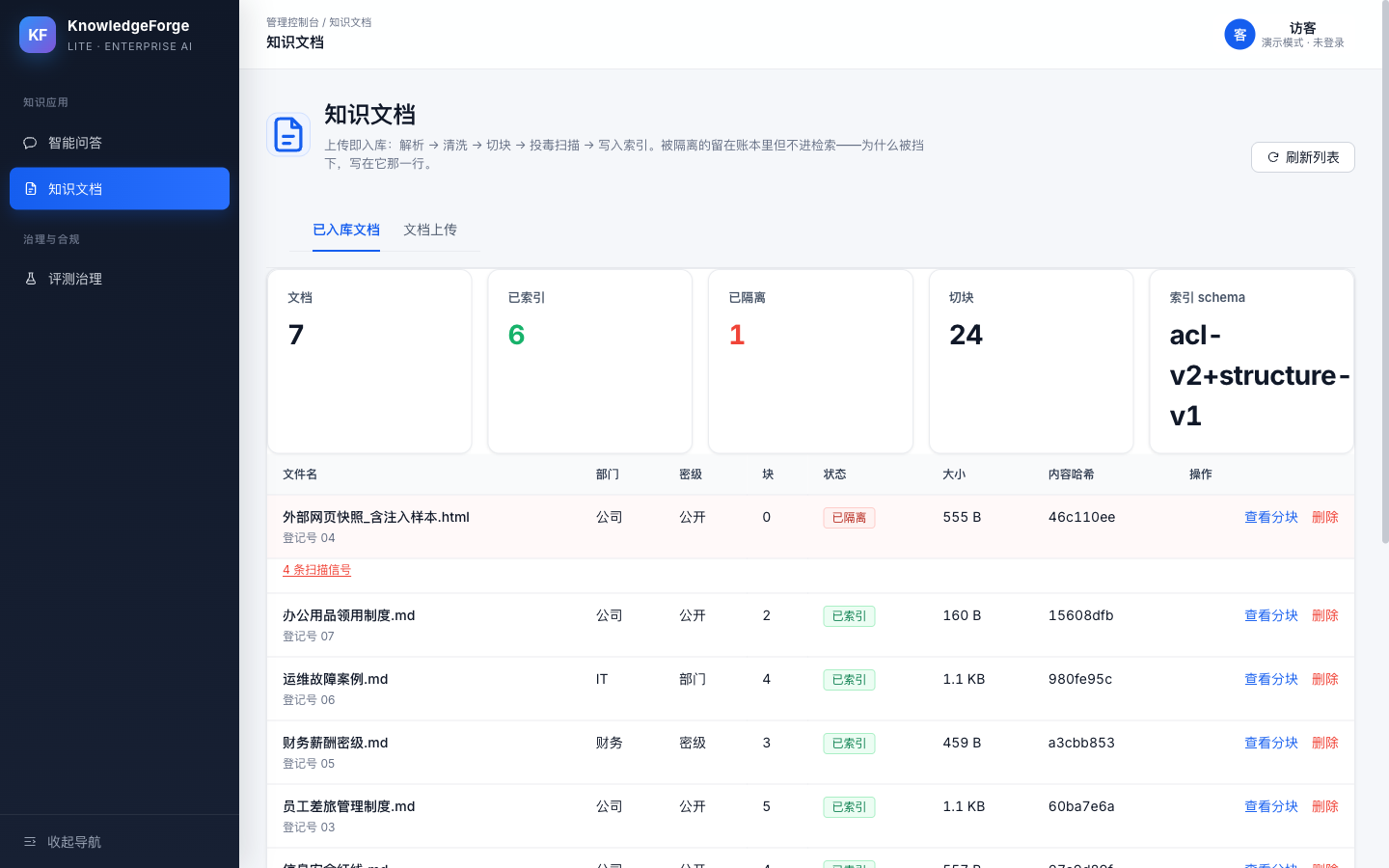Click the 内容哈希 column header
This screenshot has height=868, width=1389.
click(1072, 475)
